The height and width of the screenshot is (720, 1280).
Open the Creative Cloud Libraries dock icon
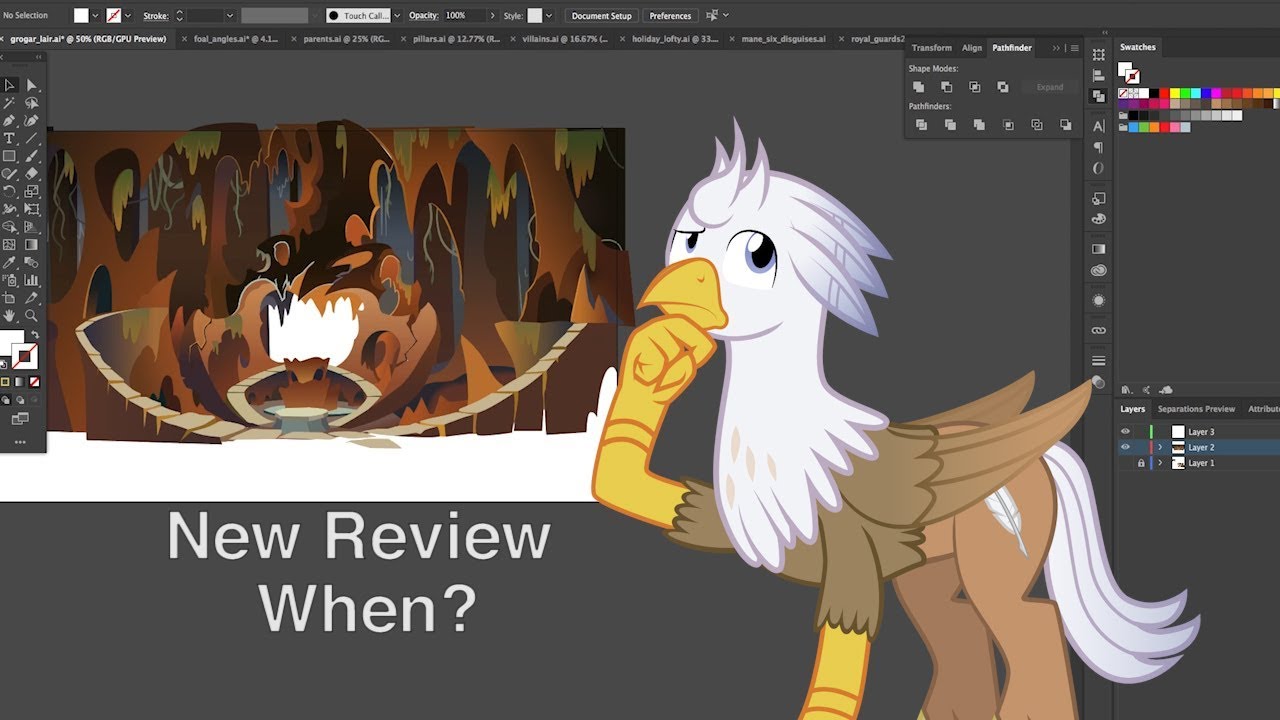(1099, 271)
